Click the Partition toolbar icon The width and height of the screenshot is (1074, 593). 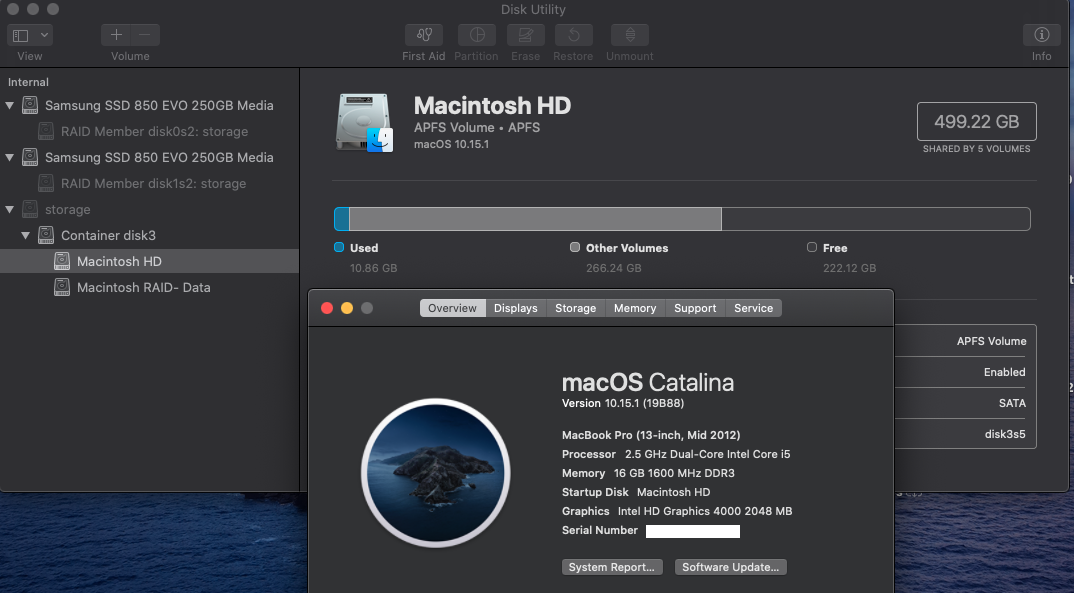coord(476,35)
